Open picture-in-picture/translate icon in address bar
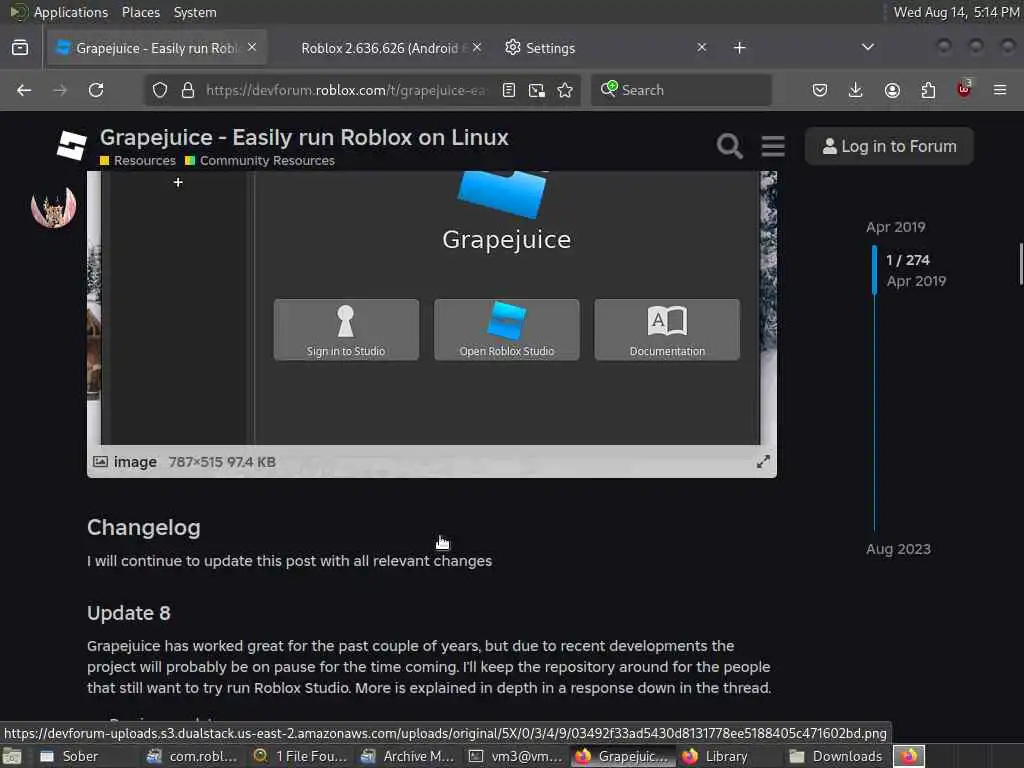Viewport: 1024px width, 768px height. pos(537,90)
